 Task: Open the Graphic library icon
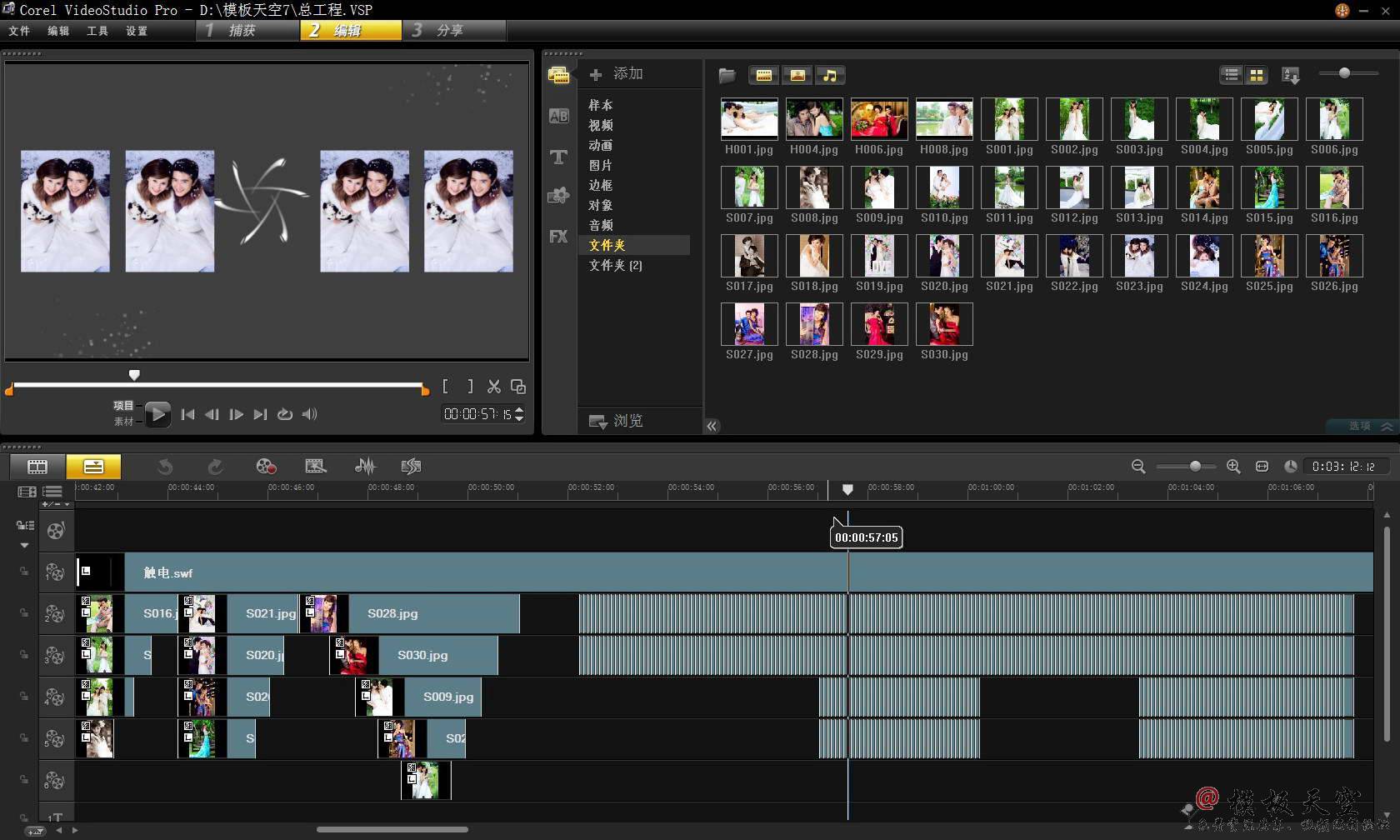pos(558,196)
